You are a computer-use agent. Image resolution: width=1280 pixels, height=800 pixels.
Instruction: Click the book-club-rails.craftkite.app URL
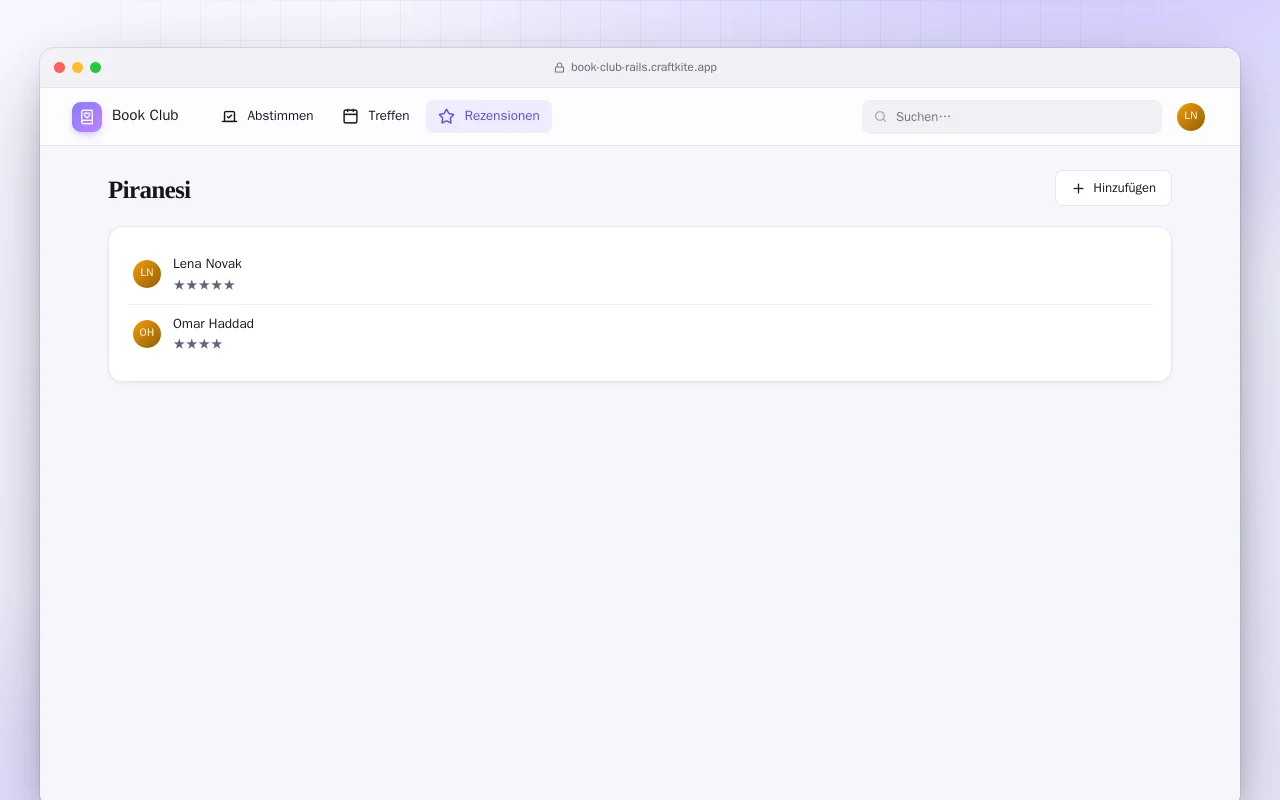click(x=644, y=68)
